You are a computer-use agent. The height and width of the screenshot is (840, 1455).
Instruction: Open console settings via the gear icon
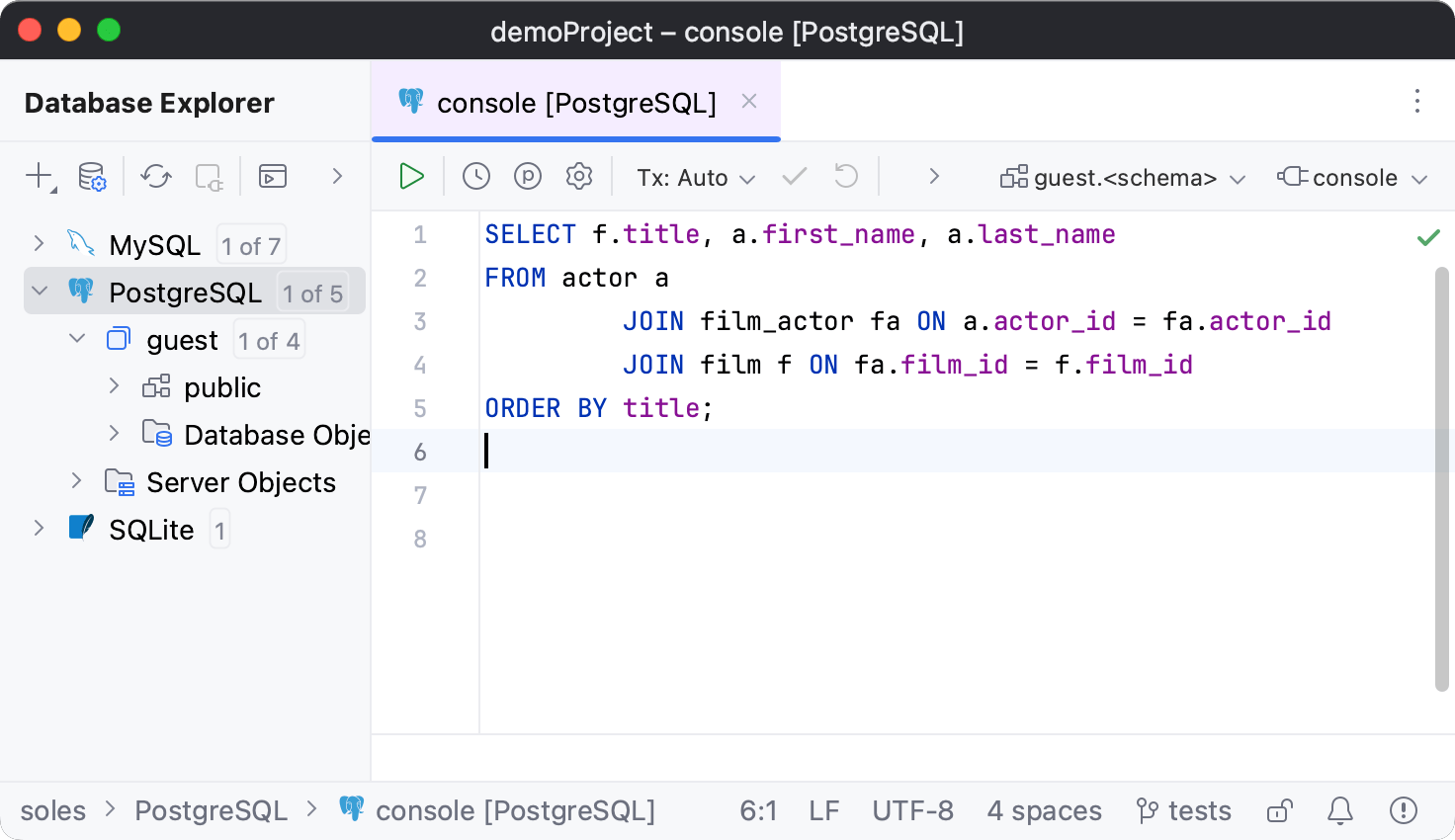578,176
